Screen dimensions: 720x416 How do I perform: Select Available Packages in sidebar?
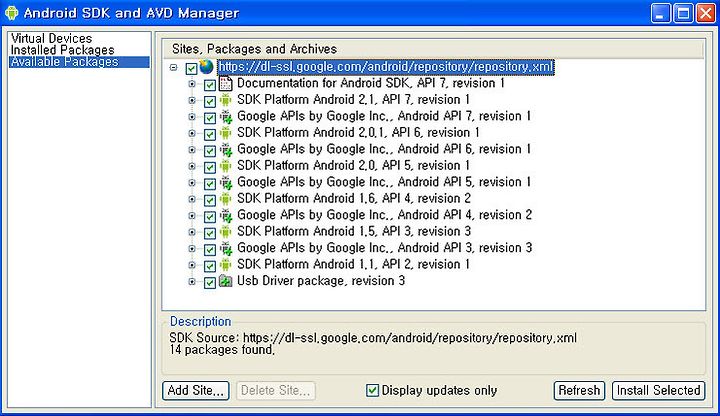(x=79, y=62)
